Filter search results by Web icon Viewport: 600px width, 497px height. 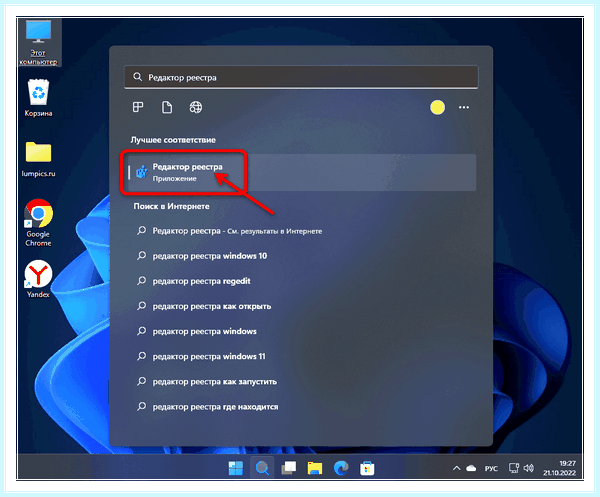196,108
